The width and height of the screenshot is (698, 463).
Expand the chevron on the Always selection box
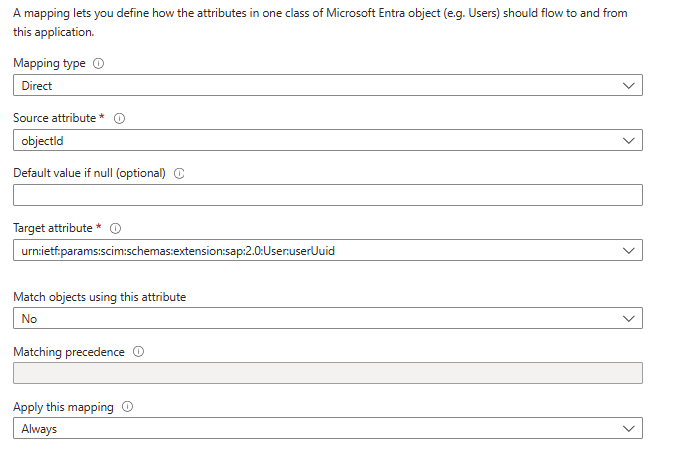pos(628,429)
